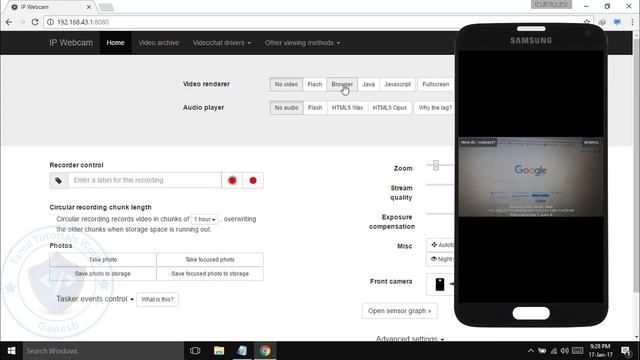
Task: Select Java video renderer
Action: pos(369,84)
